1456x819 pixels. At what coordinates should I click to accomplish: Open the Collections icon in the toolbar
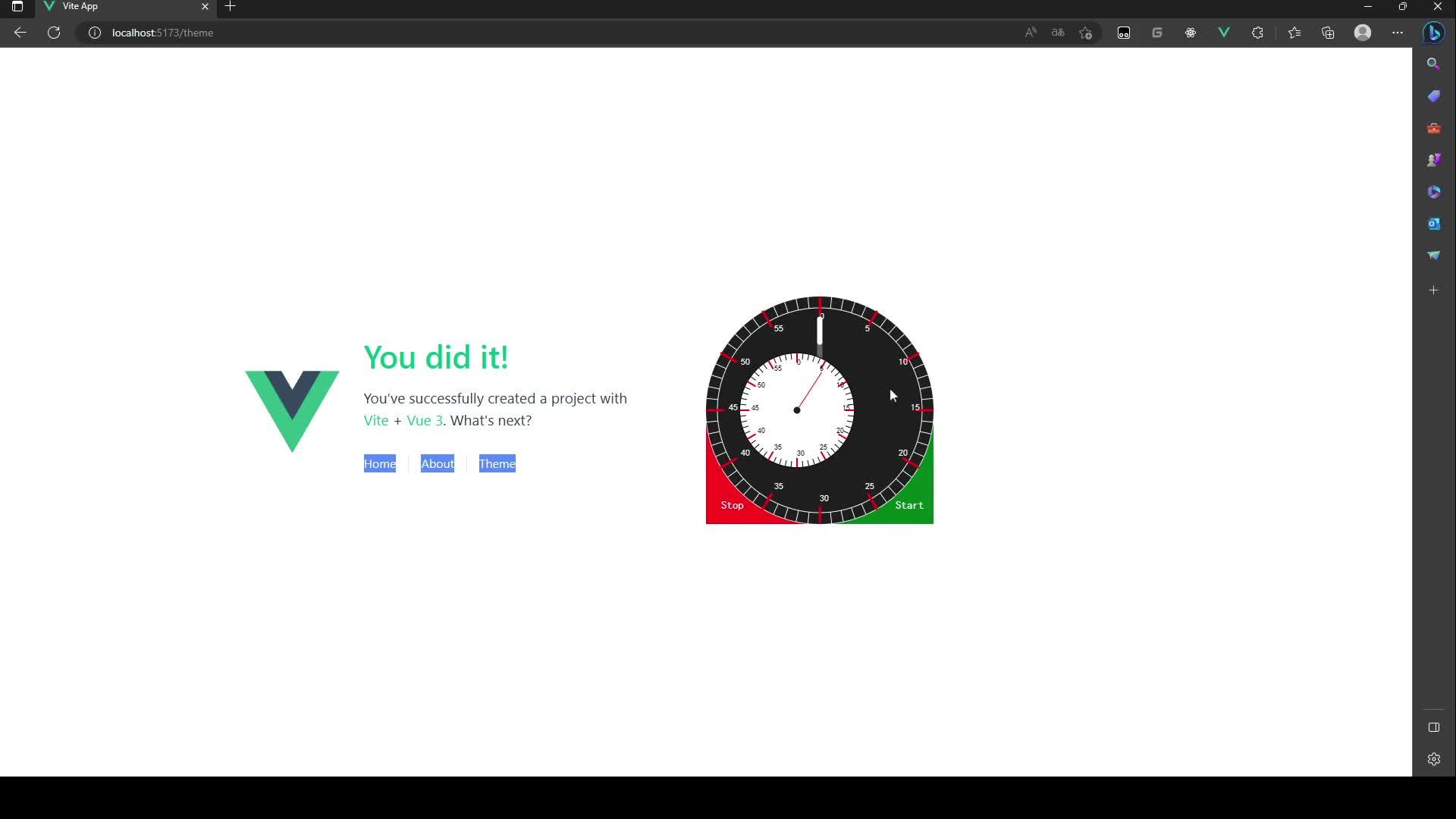coord(1328,33)
